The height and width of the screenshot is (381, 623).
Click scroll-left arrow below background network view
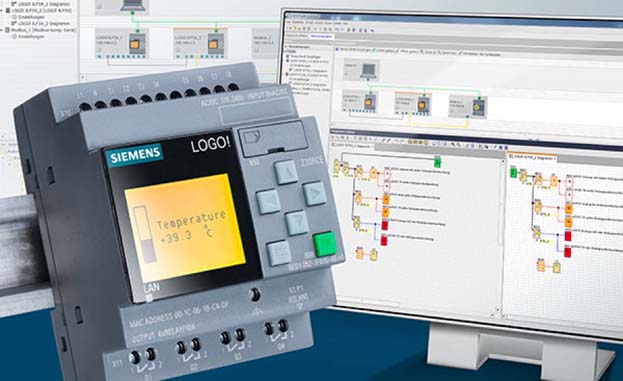tap(84, 77)
